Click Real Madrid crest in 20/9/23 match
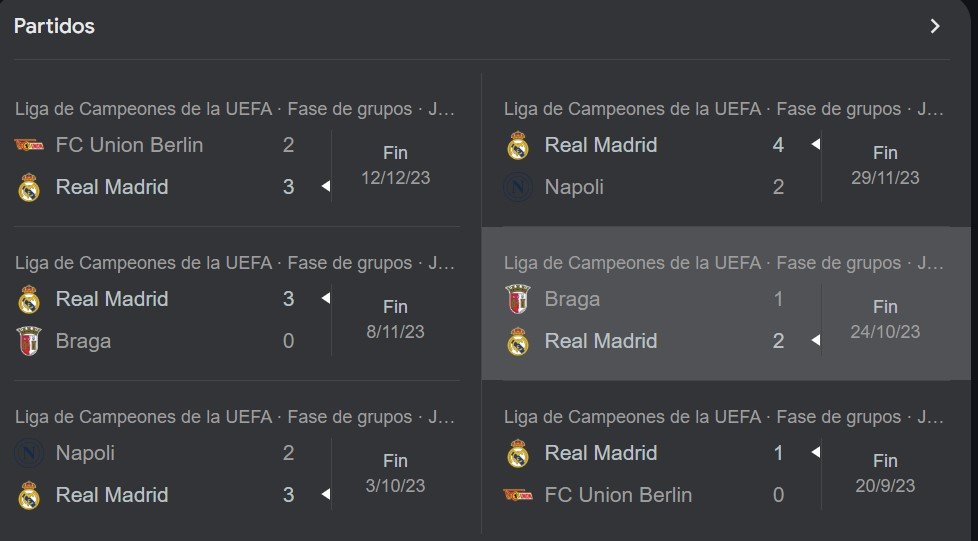This screenshot has width=978, height=541. tap(517, 454)
